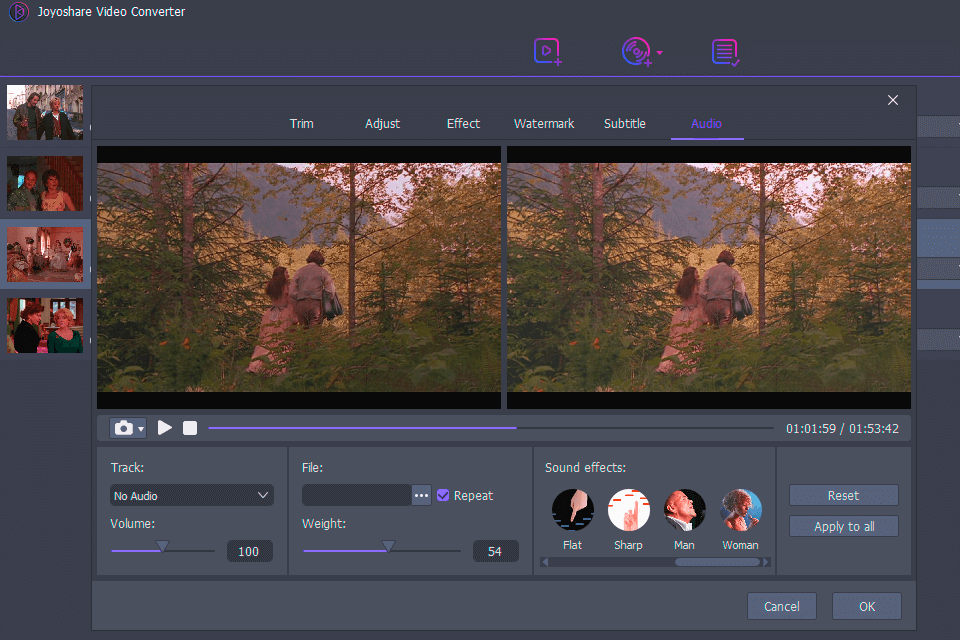Open the Subtitle tab
Viewport: 960px width, 640px height.
click(625, 124)
